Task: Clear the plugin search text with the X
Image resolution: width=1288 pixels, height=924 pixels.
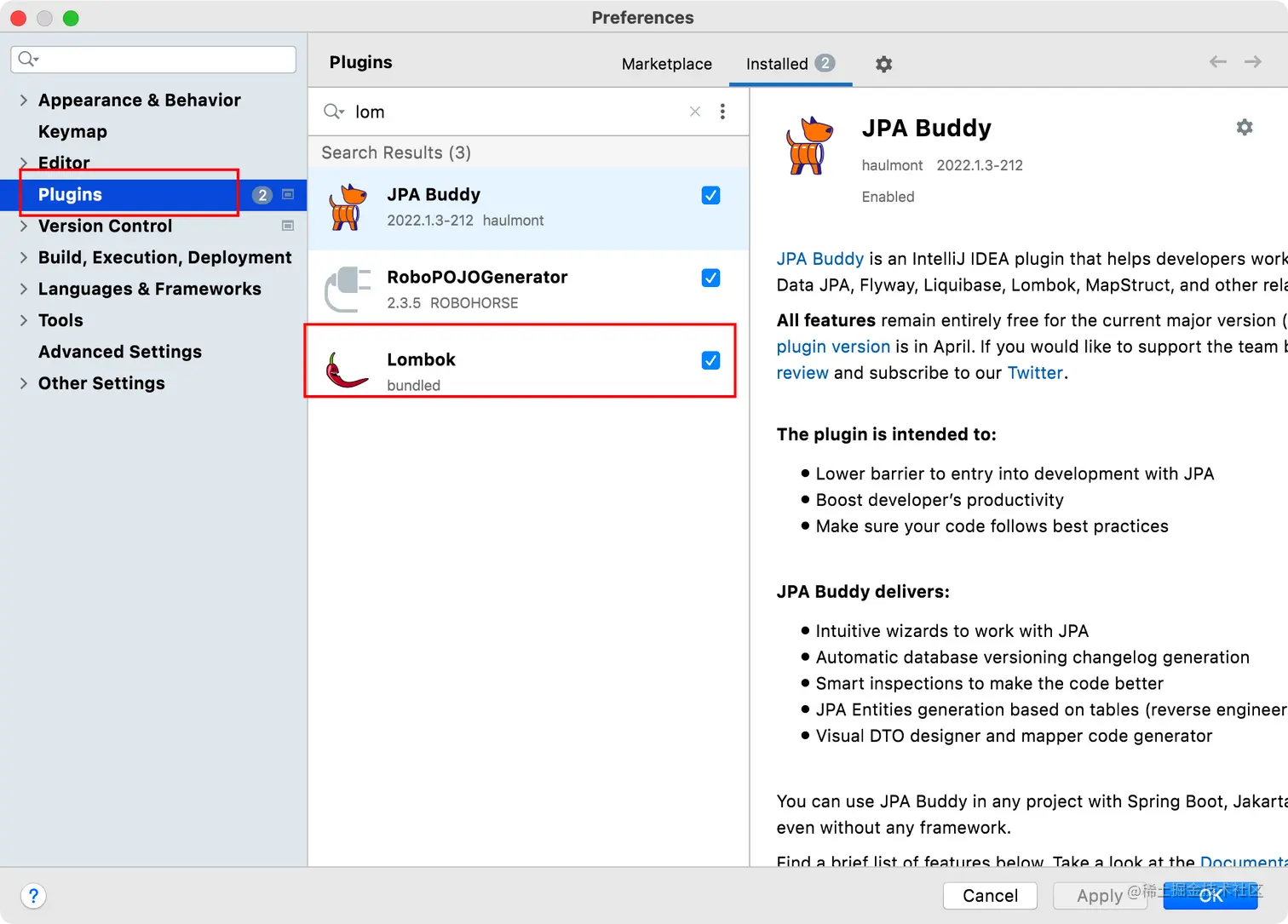Action: [695, 112]
